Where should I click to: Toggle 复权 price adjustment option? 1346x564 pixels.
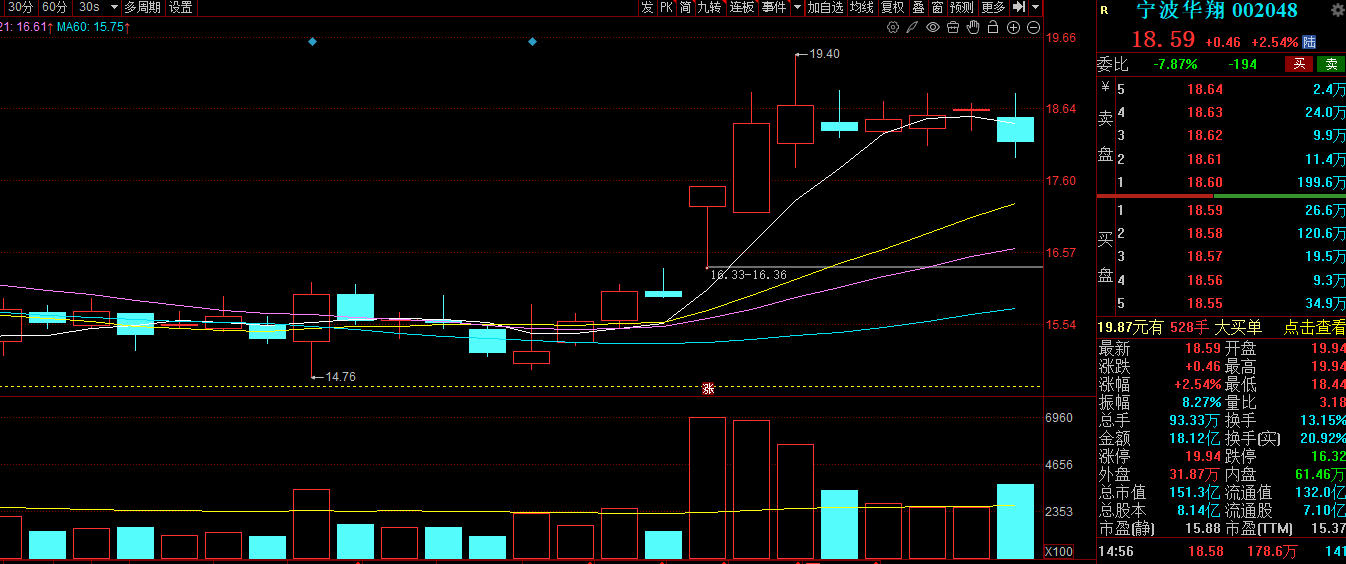click(x=892, y=7)
